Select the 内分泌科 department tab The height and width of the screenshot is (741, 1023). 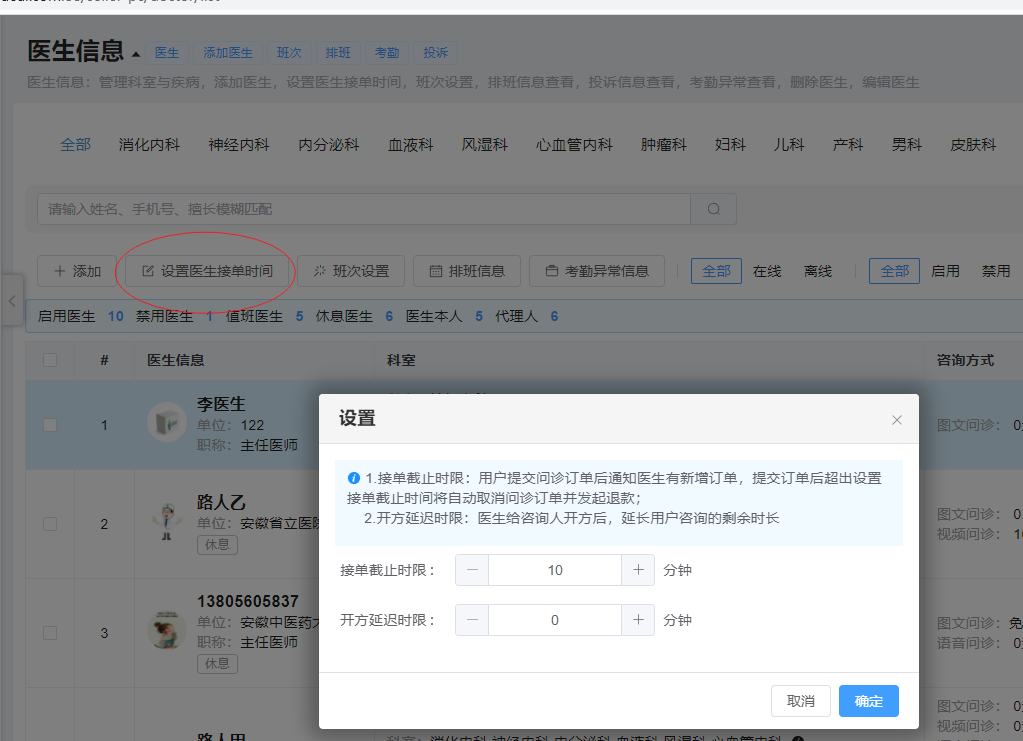coord(329,145)
